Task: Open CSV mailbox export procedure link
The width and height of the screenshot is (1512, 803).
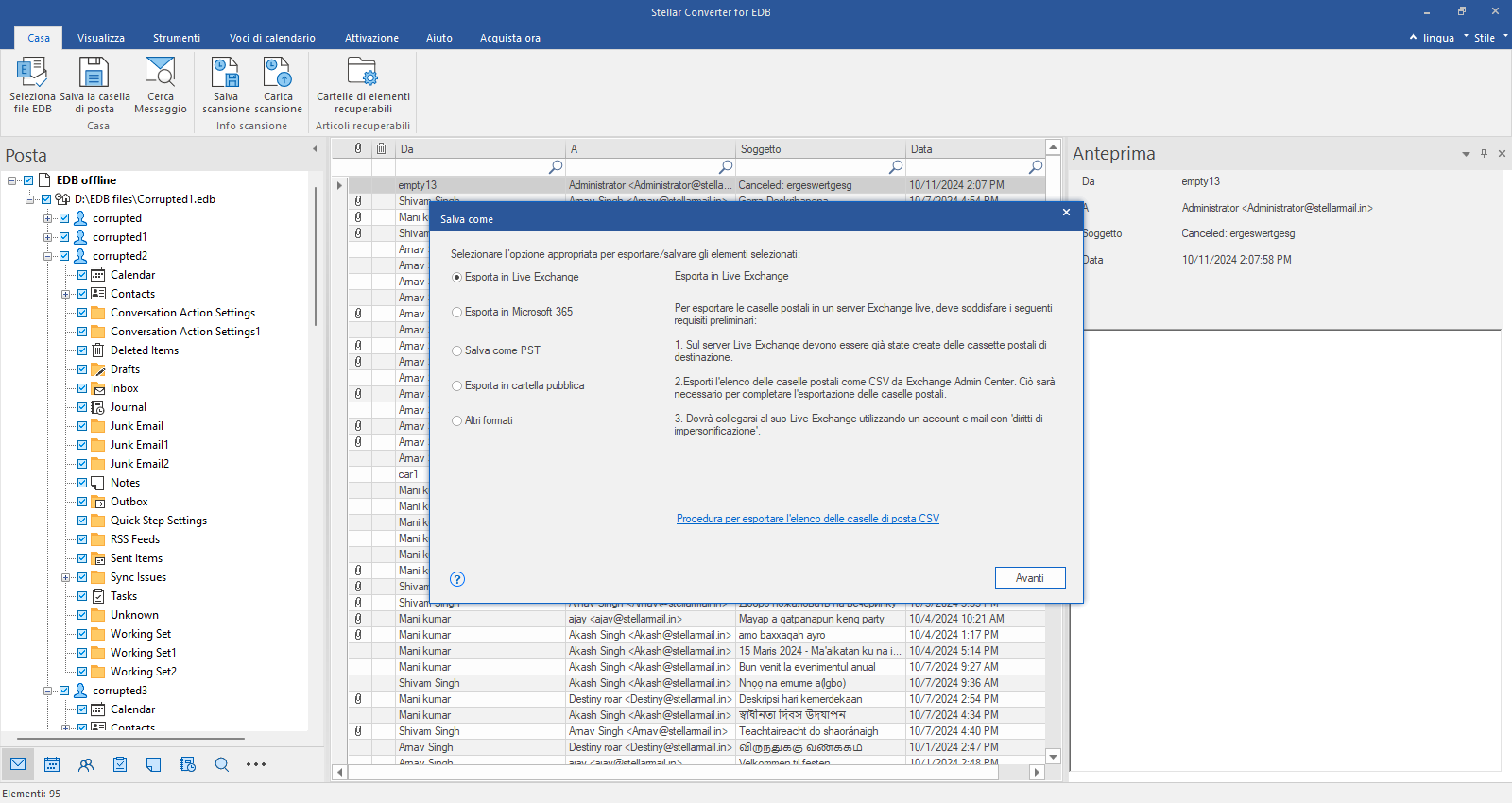Action: point(808,519)
